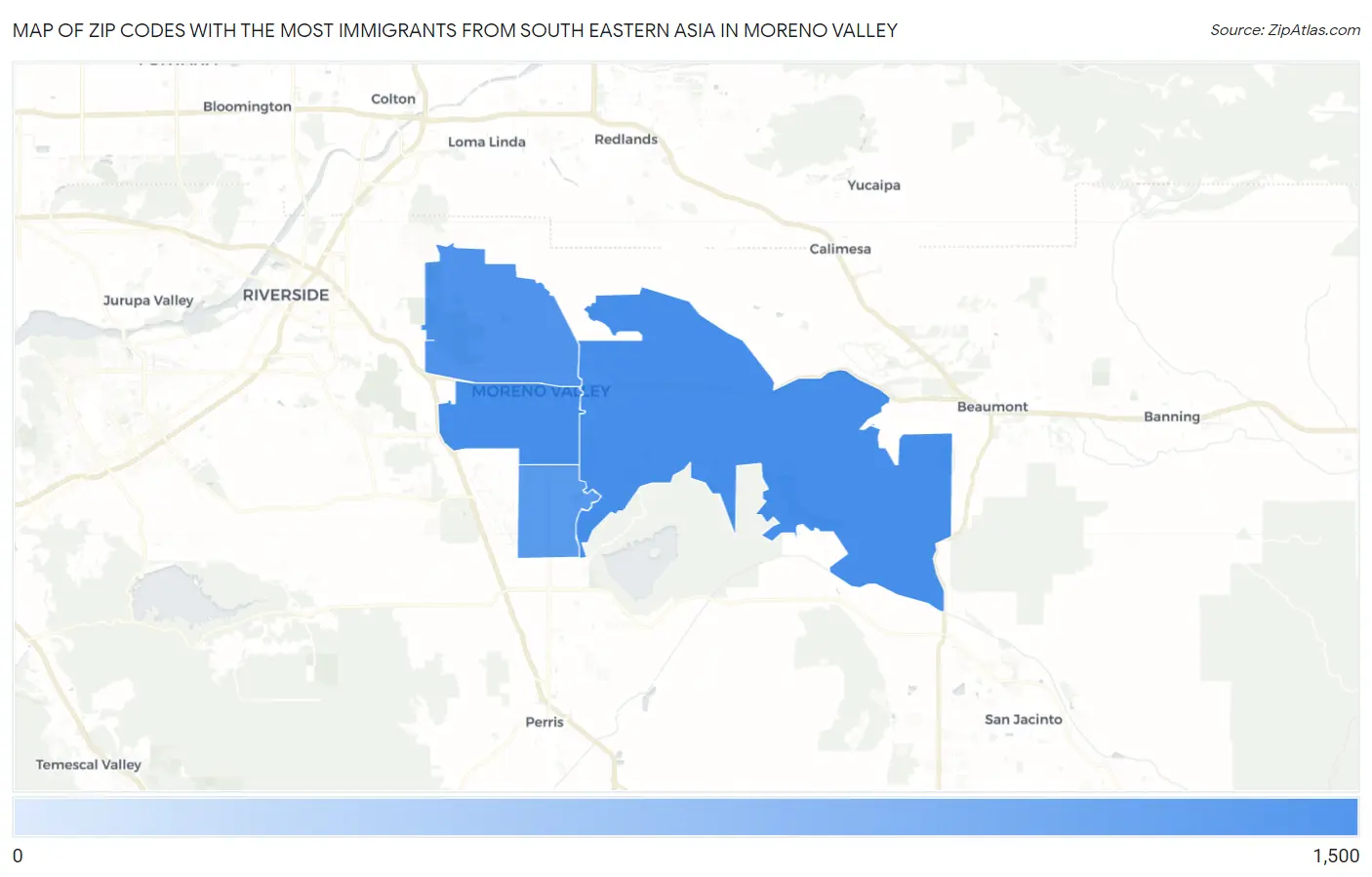Click the Perris map label
1372x877 pixels.
[545, 722]
